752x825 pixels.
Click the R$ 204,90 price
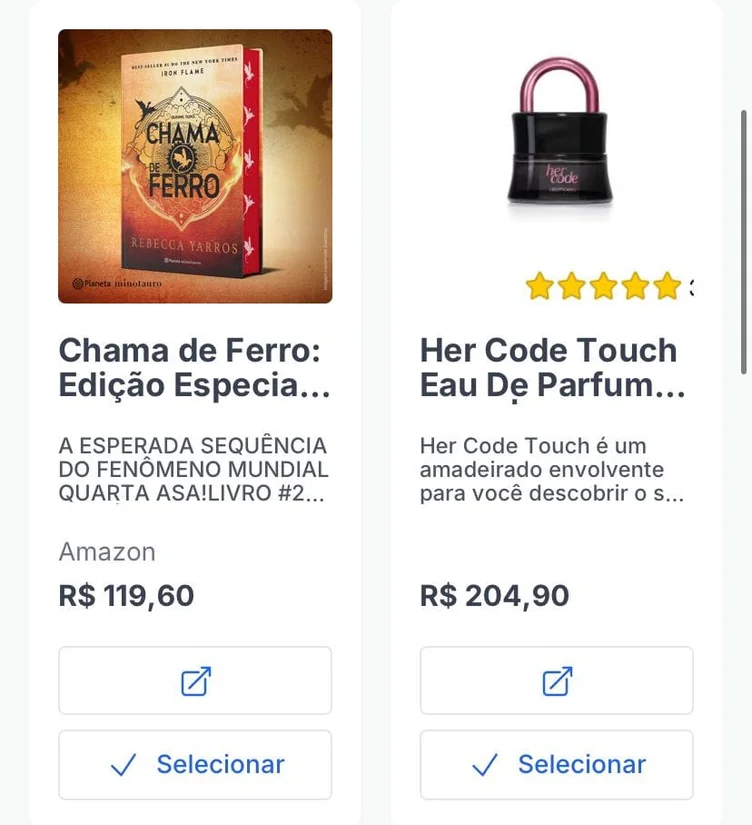point(494,596)
